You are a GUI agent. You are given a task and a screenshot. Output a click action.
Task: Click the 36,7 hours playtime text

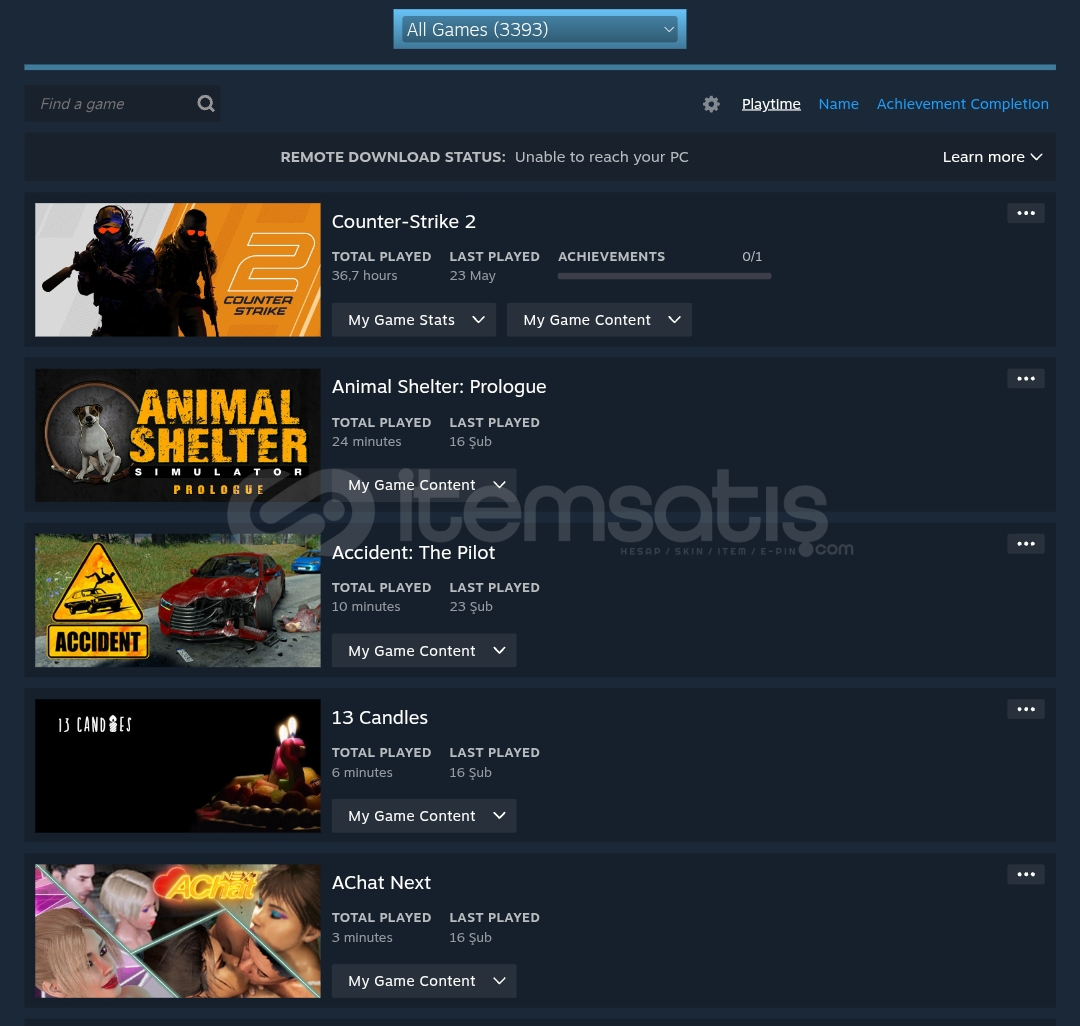(364, 275)
